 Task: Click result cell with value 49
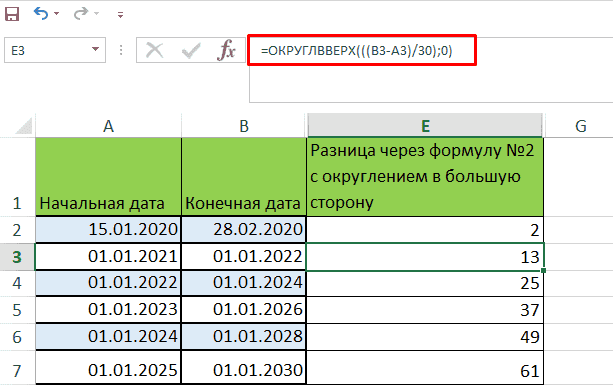(425, 337)
